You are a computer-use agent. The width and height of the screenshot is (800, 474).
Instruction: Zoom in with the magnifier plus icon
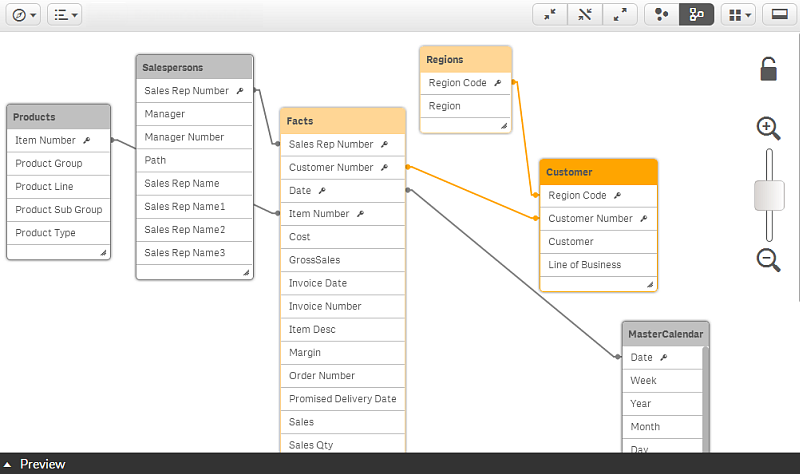pos(768,128)
